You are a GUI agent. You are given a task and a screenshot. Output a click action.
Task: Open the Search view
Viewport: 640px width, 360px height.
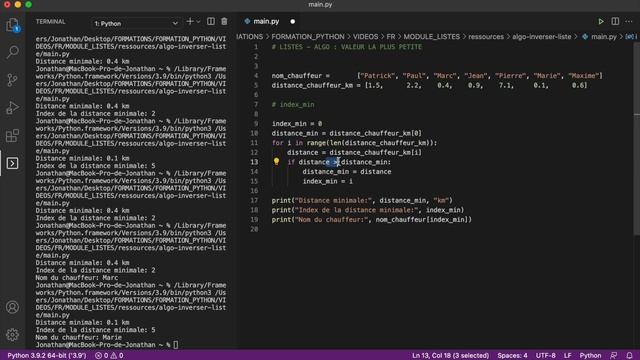[12, 52]
